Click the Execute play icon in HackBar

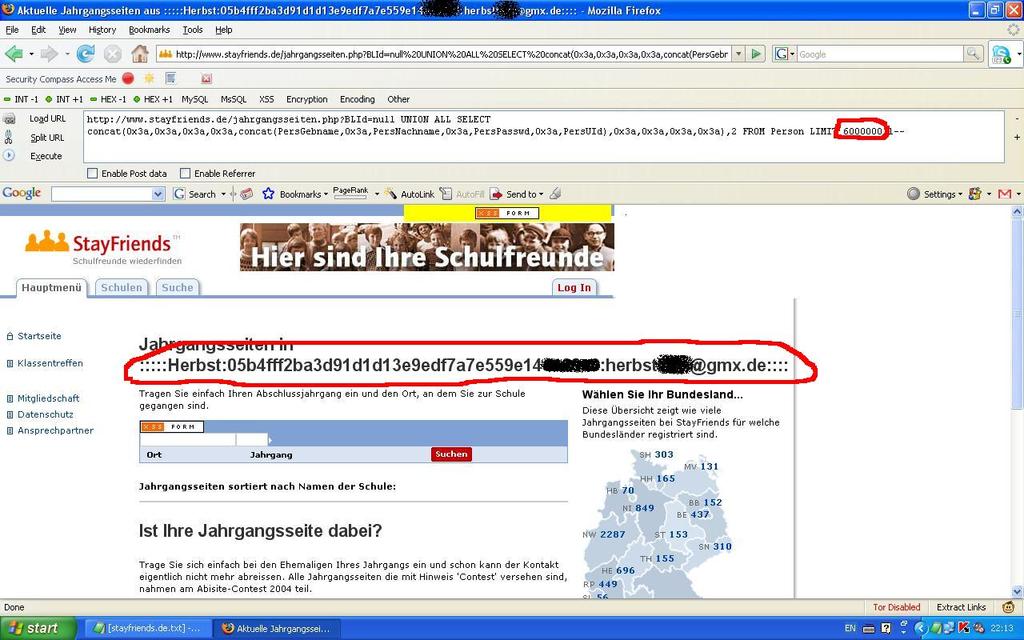pyautogui.click(x=8, y=155)
